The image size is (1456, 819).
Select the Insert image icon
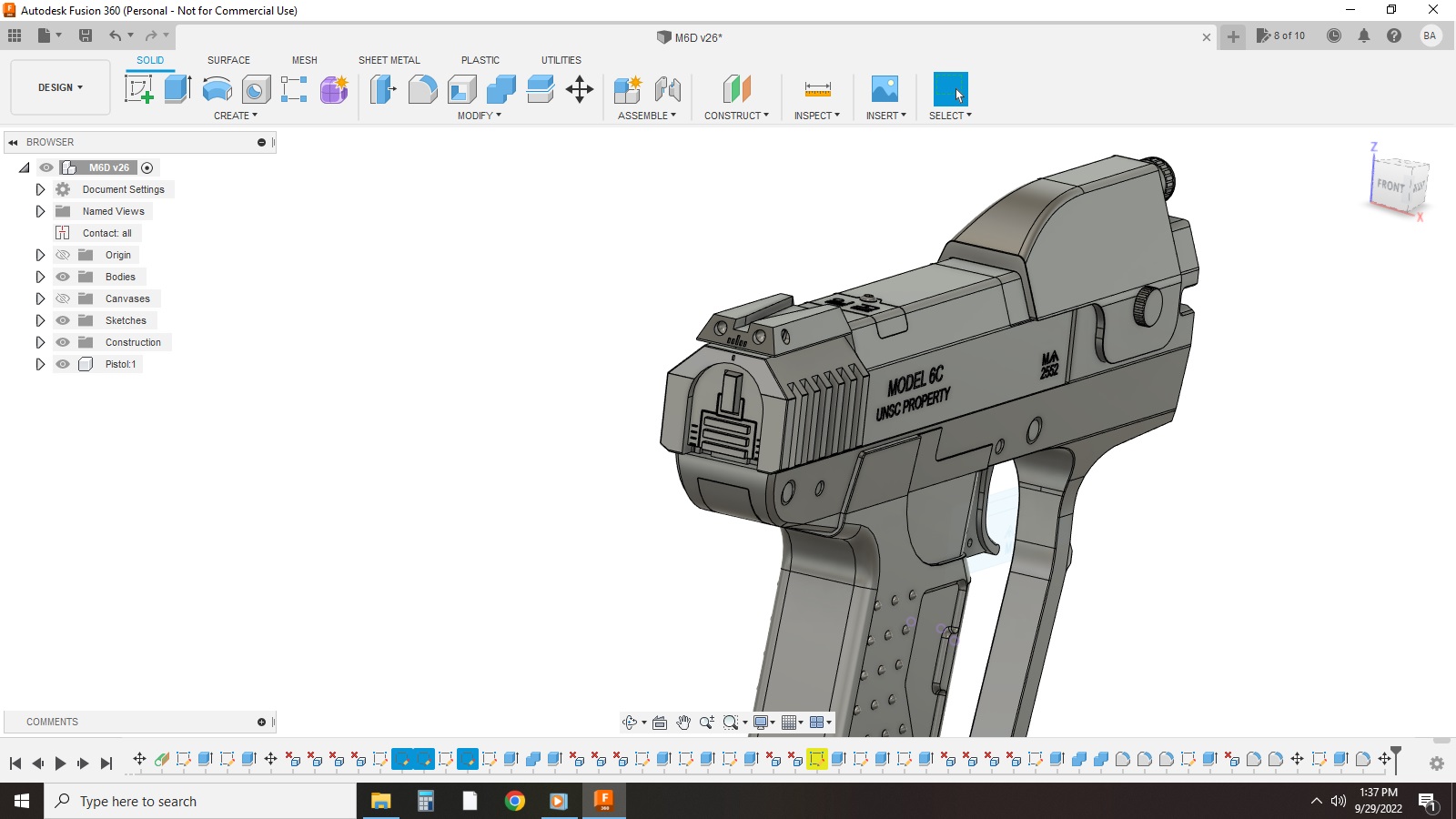[x=885, y=89]
